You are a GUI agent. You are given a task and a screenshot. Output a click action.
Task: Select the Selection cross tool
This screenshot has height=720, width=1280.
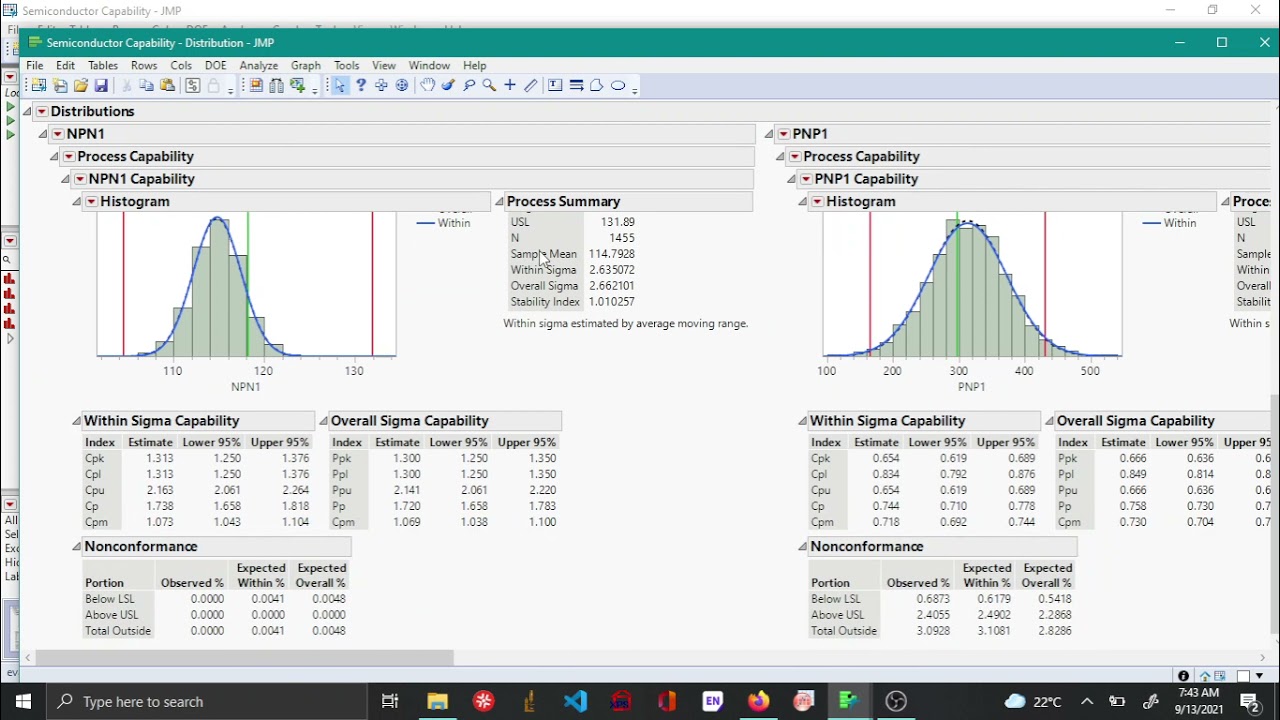click(381, 86)
